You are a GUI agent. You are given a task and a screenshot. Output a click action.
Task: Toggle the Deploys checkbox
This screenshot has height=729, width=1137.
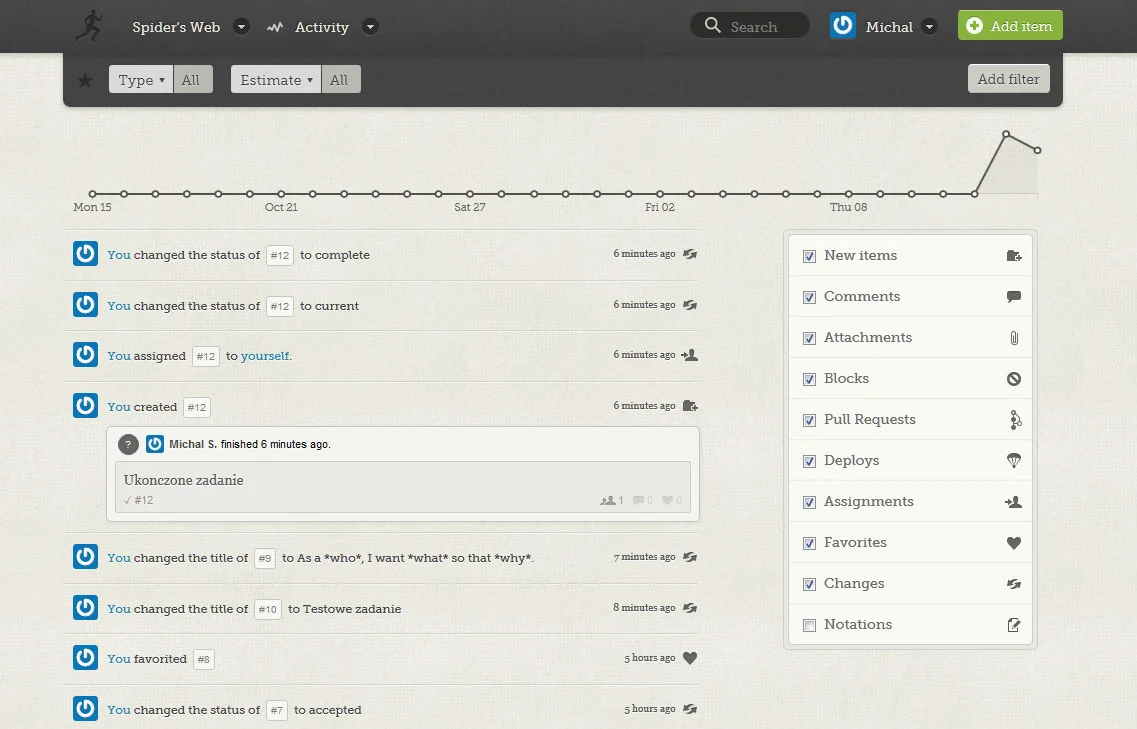809,461
